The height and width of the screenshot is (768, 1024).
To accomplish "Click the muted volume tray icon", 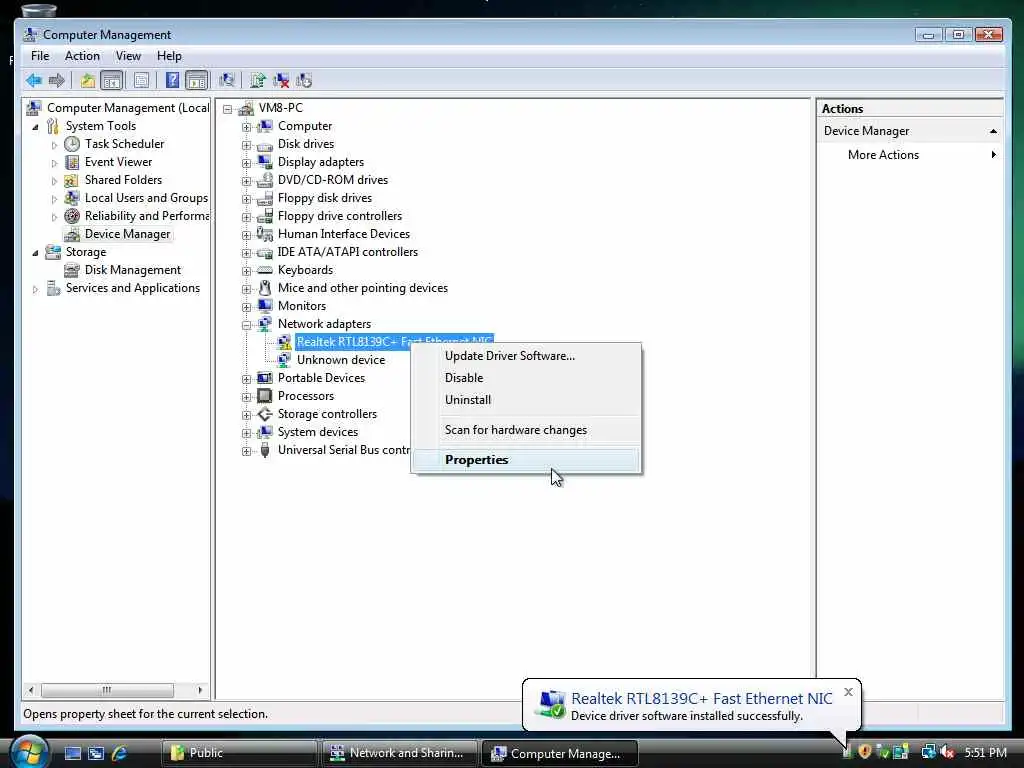I will 948,752.
